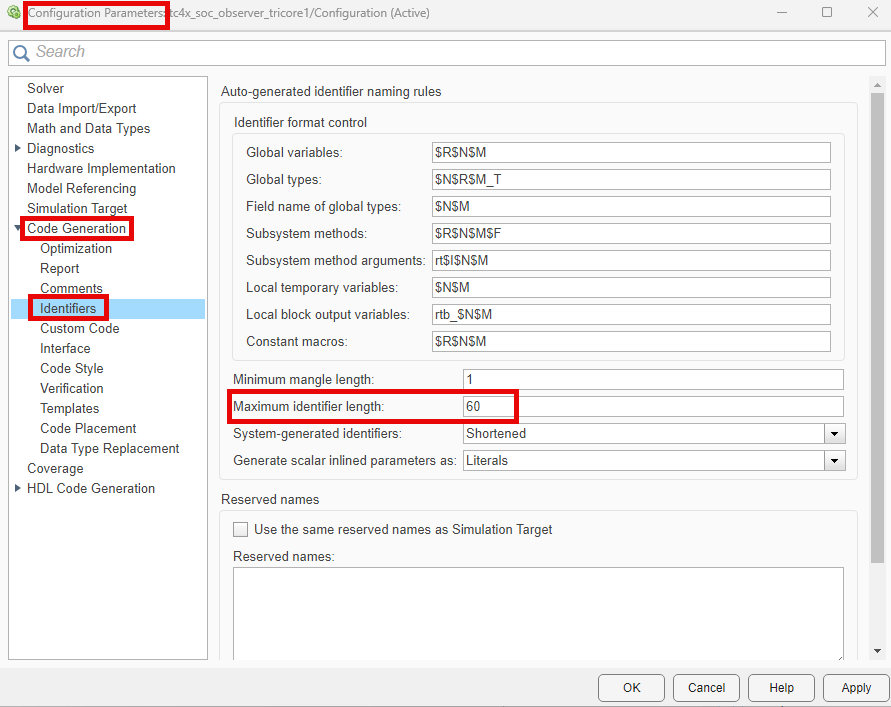Click the OK button

(631, 688)
